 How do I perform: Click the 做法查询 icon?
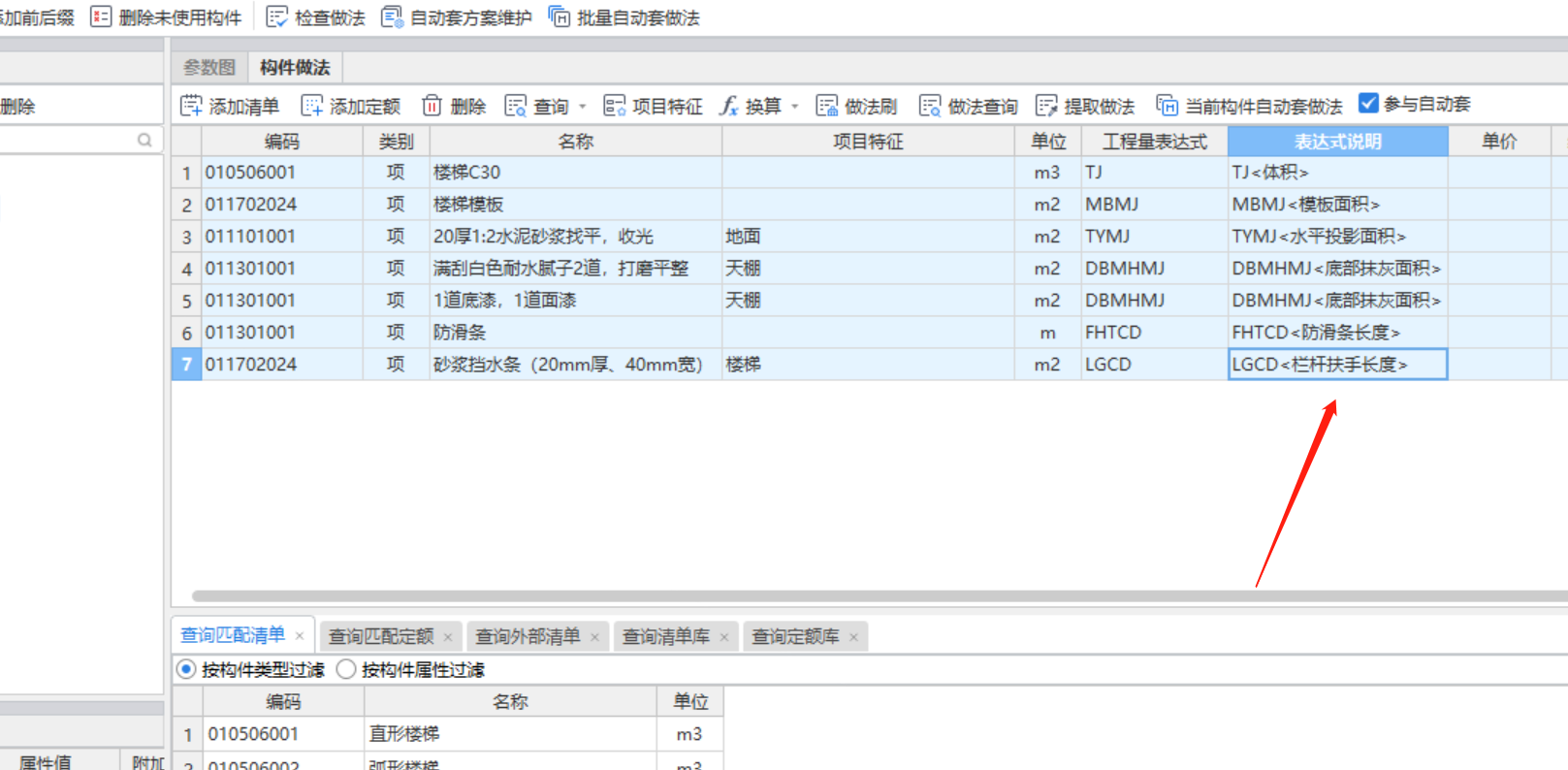tap(929, 106)
